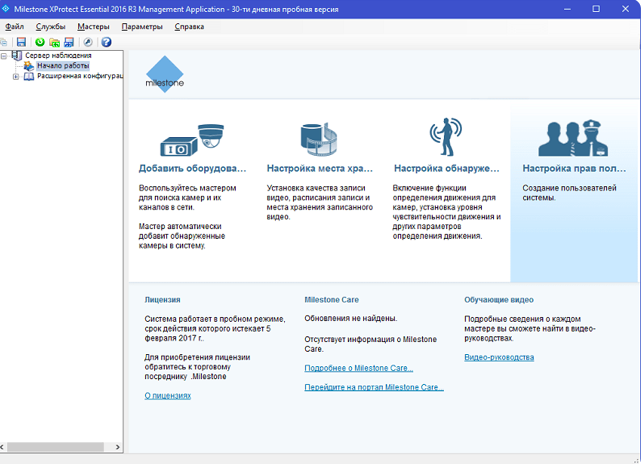Viewport: 641px width, 464px height.
Task: Click the tree panel scroll left arrow
Action: click(2, 447)
